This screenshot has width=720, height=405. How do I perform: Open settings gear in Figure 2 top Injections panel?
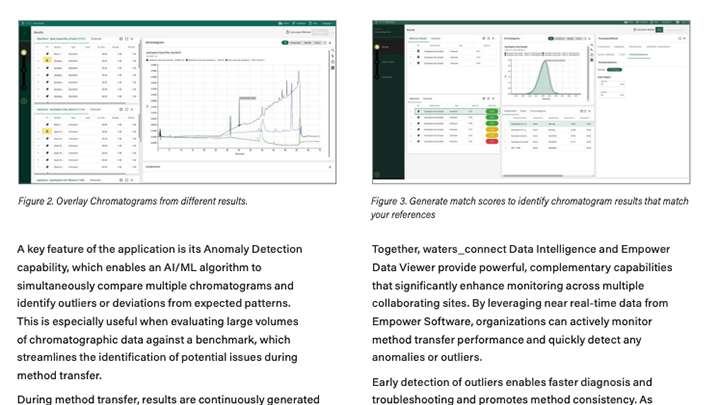[120, 40]
